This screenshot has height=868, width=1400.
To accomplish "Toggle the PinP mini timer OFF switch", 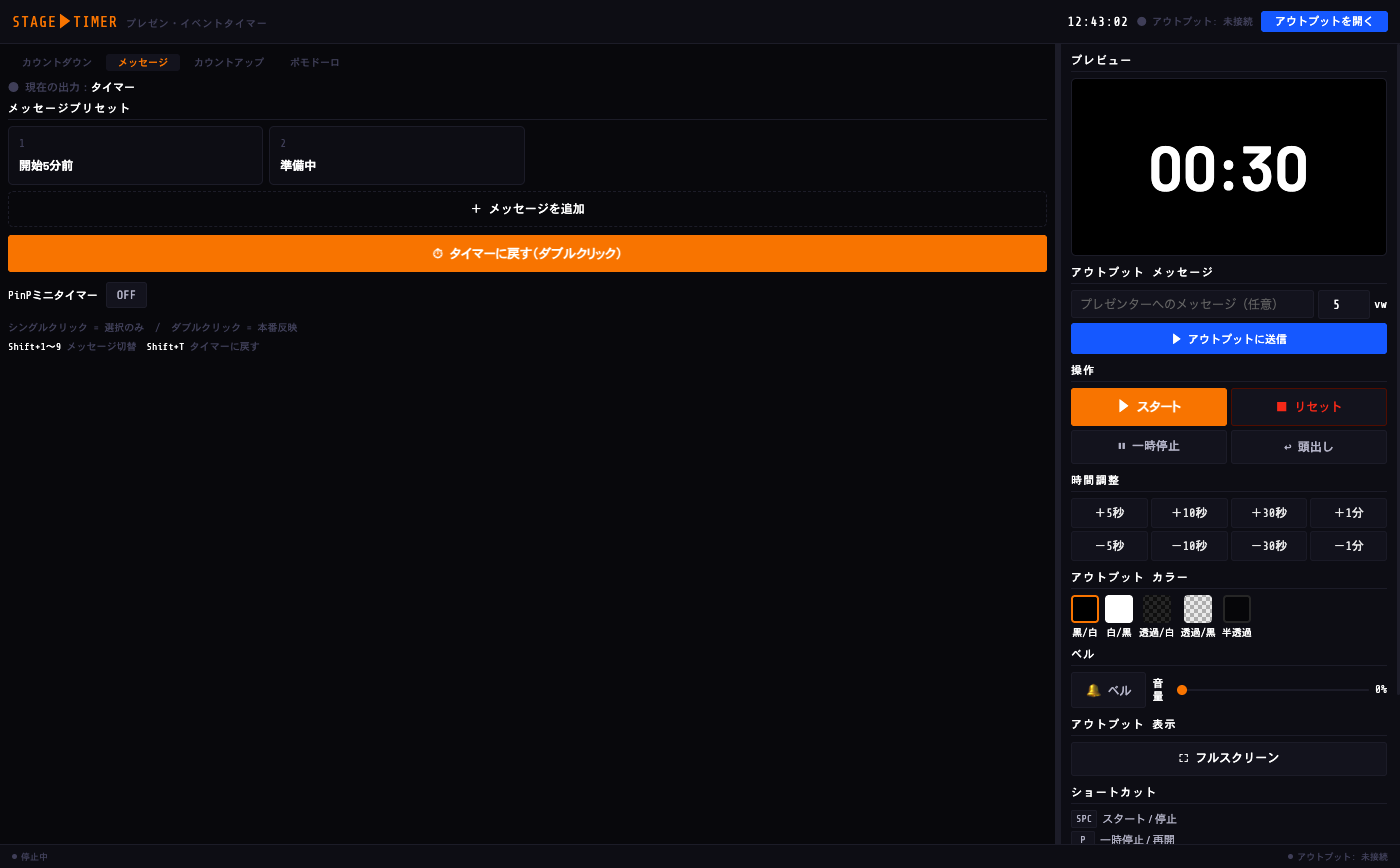I will [x=126, y=295].
